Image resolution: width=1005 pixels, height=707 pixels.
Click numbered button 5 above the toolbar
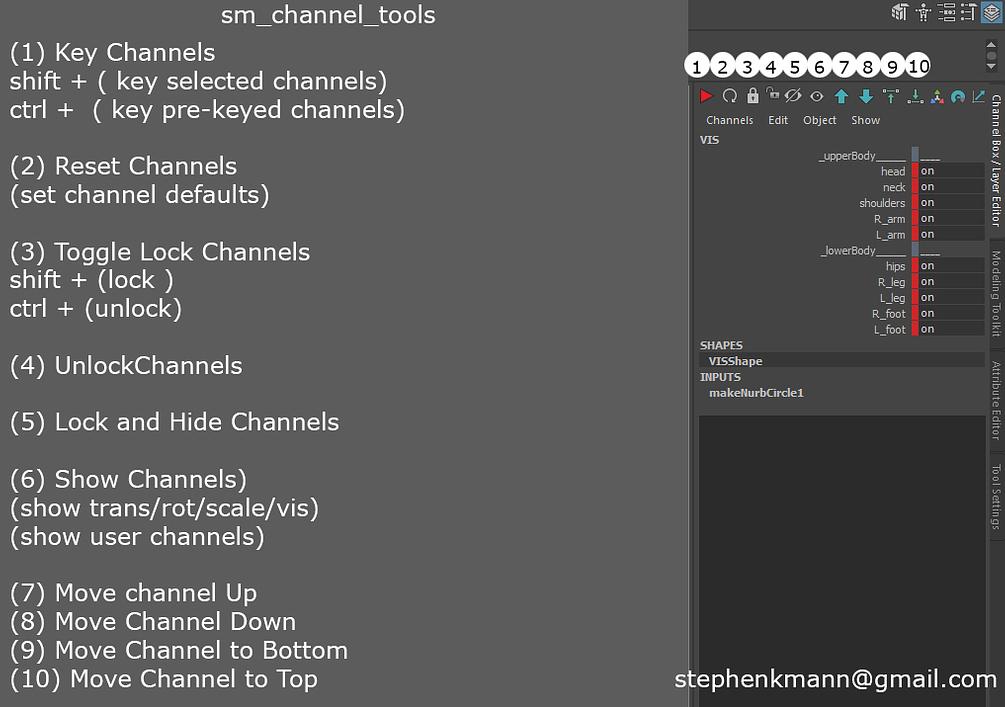click(794, 65)
